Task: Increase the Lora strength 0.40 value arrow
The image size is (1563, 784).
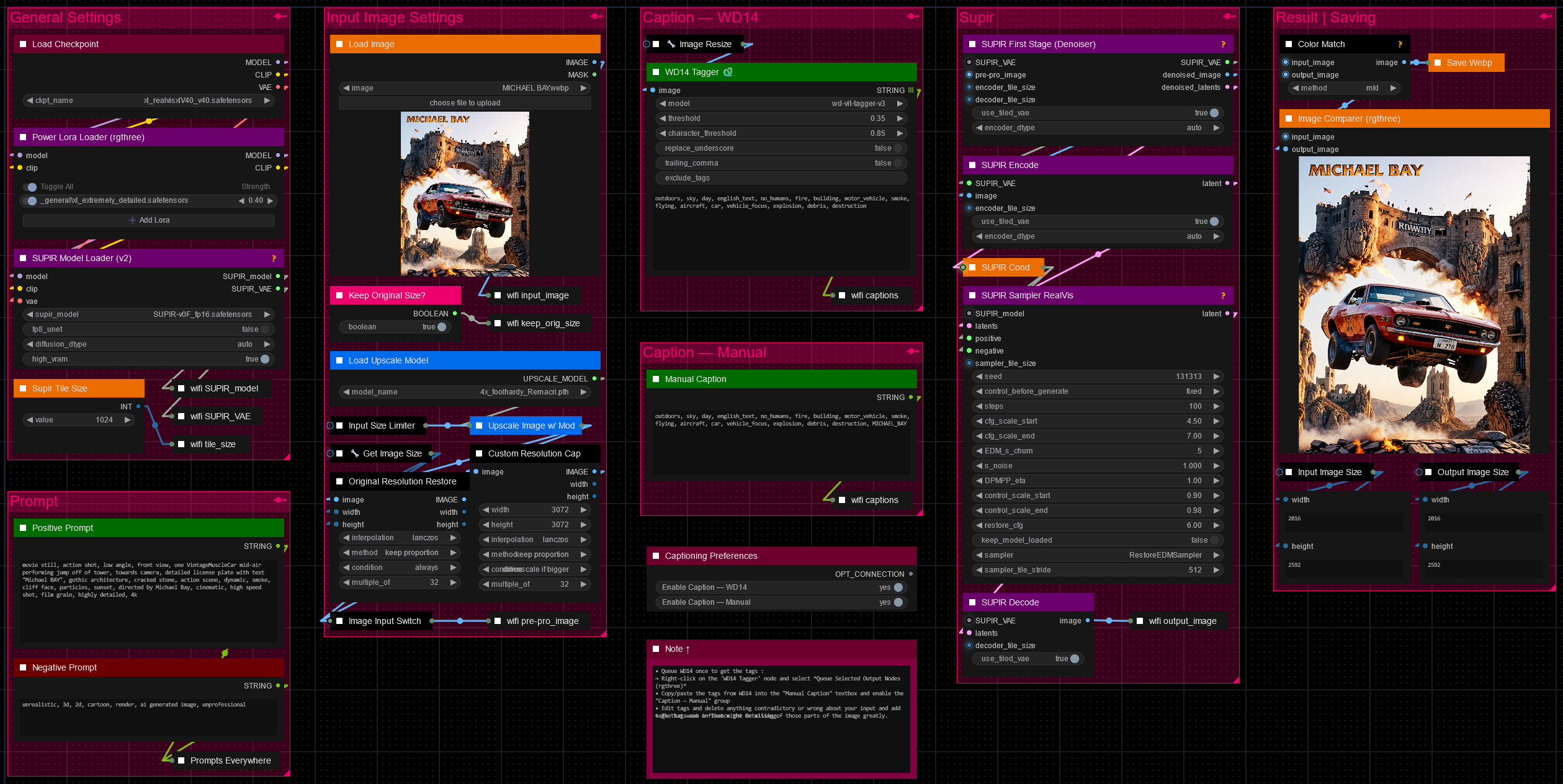Action: [x=271, y=200]
